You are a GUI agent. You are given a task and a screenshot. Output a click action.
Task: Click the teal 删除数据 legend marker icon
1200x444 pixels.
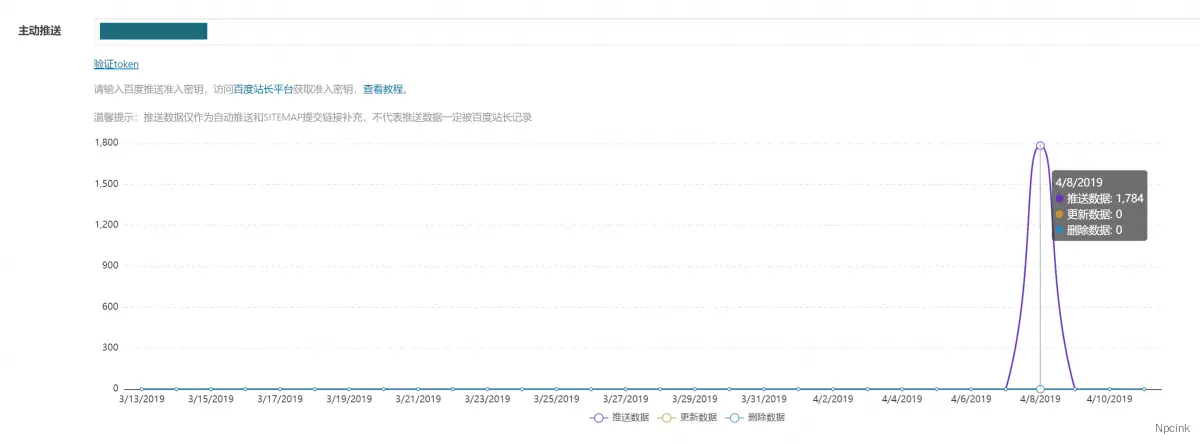coord(735,417)
